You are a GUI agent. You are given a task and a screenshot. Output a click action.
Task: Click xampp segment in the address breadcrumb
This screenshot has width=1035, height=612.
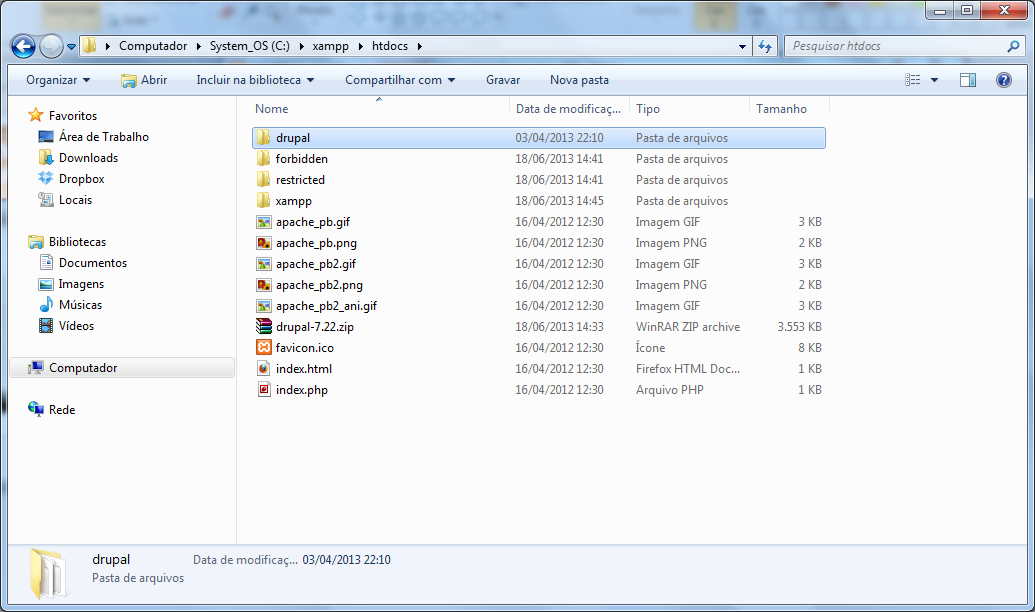(331, 46)
